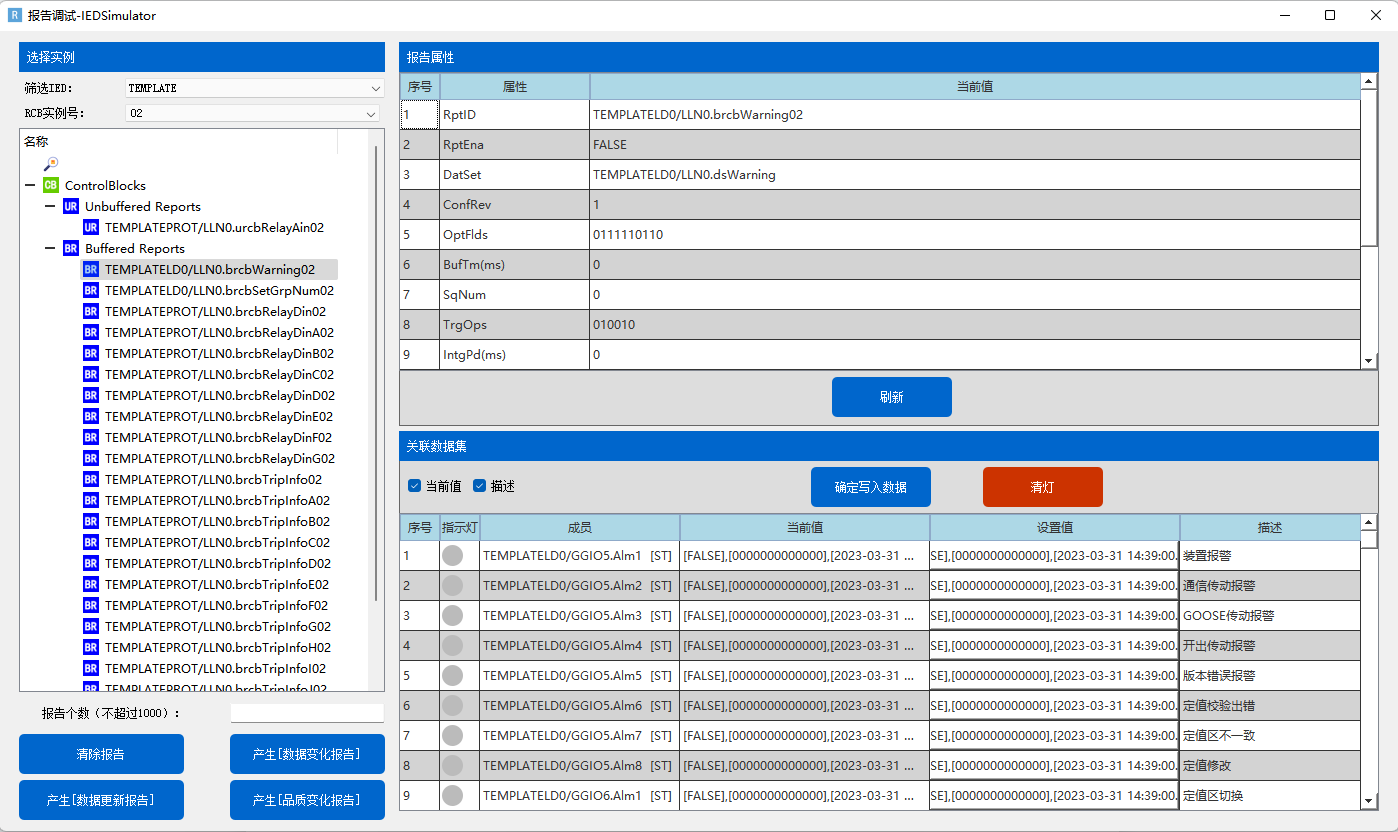Click the BR icon of brcbTripInfoA02
Image resolution: width=1398 pixels, height=832 pixels.
(x=91, y=500)
